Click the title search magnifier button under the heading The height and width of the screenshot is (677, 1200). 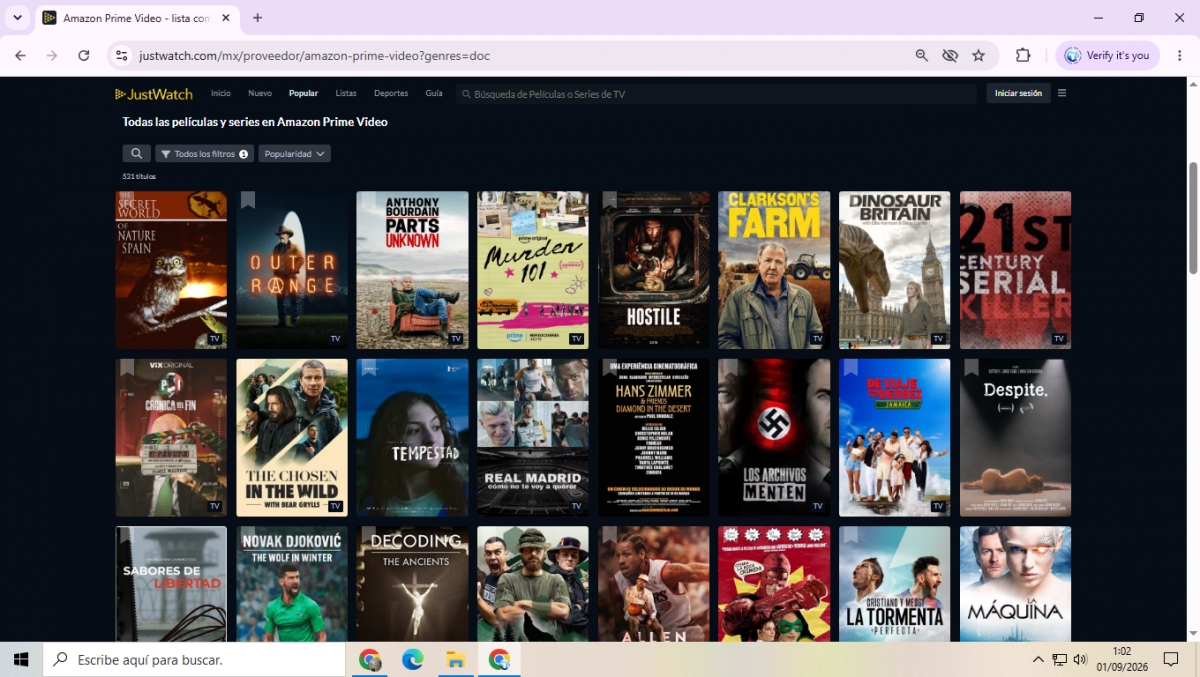click(136, 154)
